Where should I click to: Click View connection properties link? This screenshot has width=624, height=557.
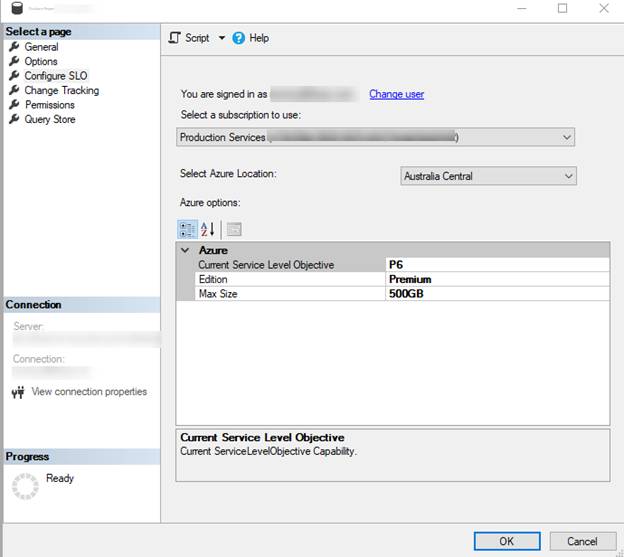tap(89, 392)
